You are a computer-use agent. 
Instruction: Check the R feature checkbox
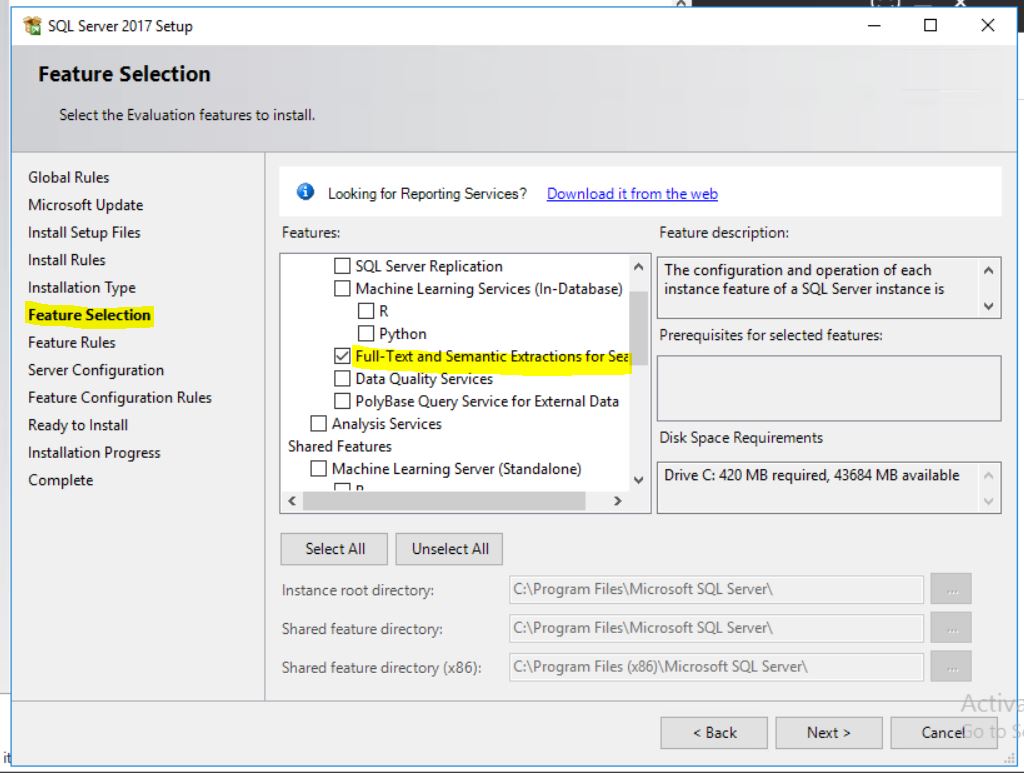[x=367, y=310]
